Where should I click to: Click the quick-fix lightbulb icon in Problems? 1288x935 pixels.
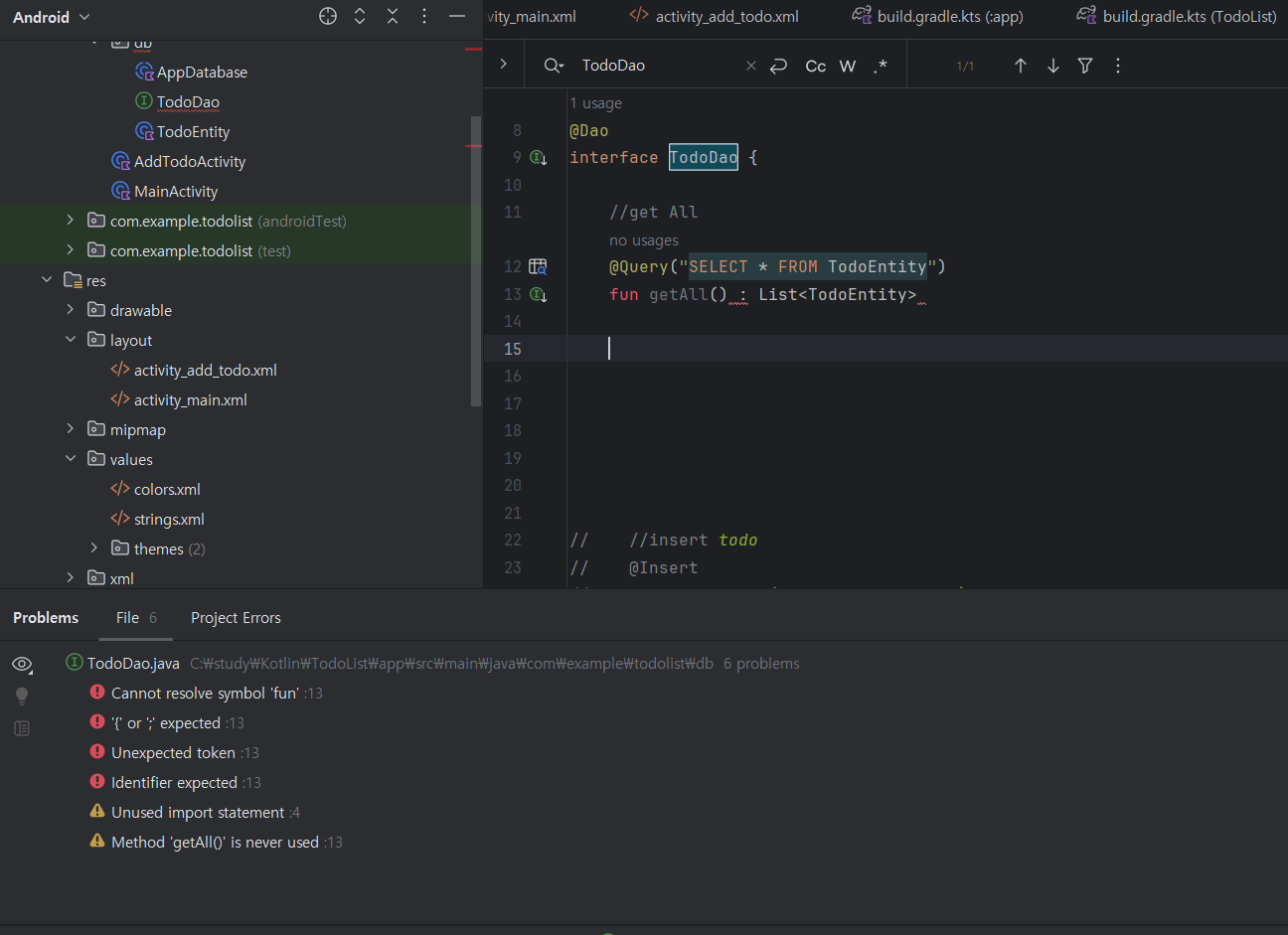point(22,696)
